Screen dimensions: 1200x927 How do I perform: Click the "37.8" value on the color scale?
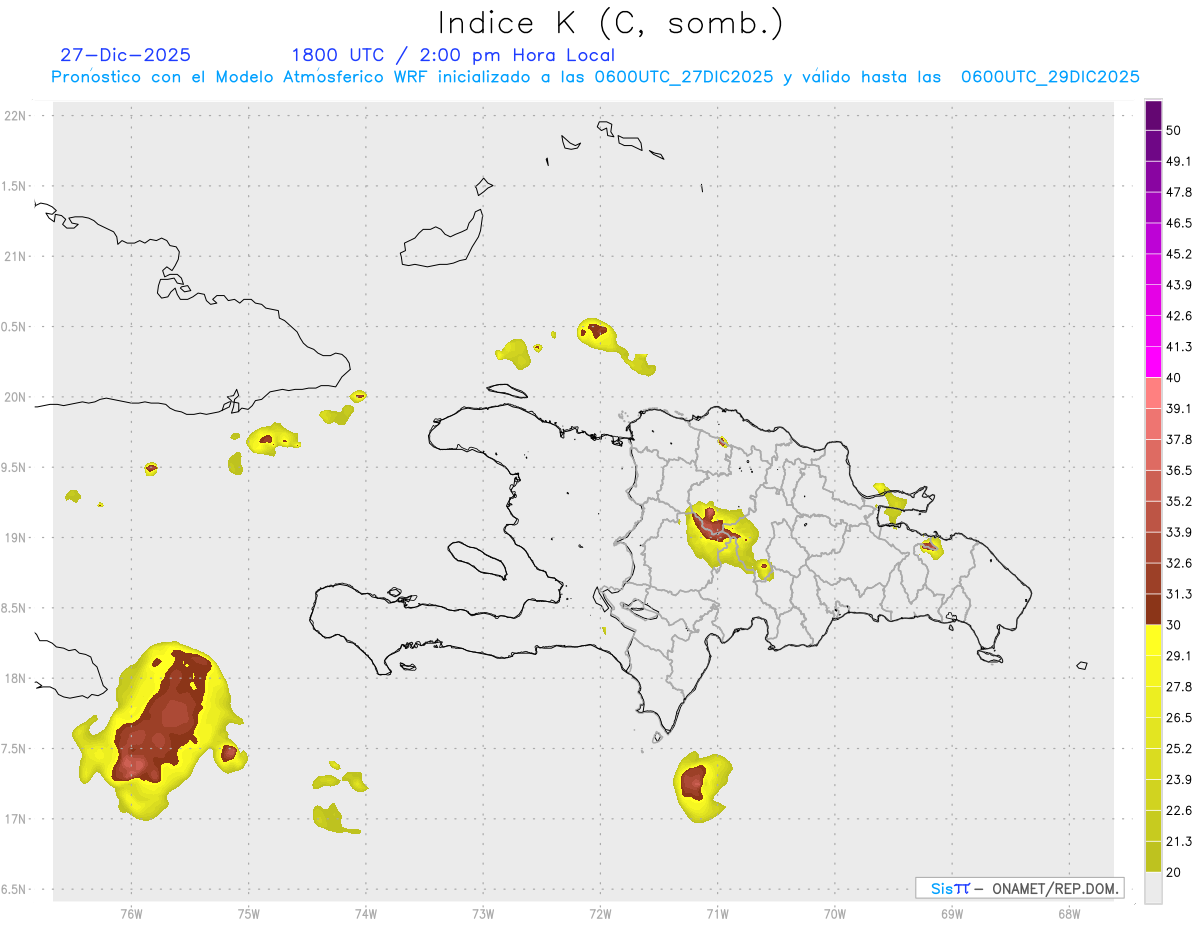click(1179, 439)
